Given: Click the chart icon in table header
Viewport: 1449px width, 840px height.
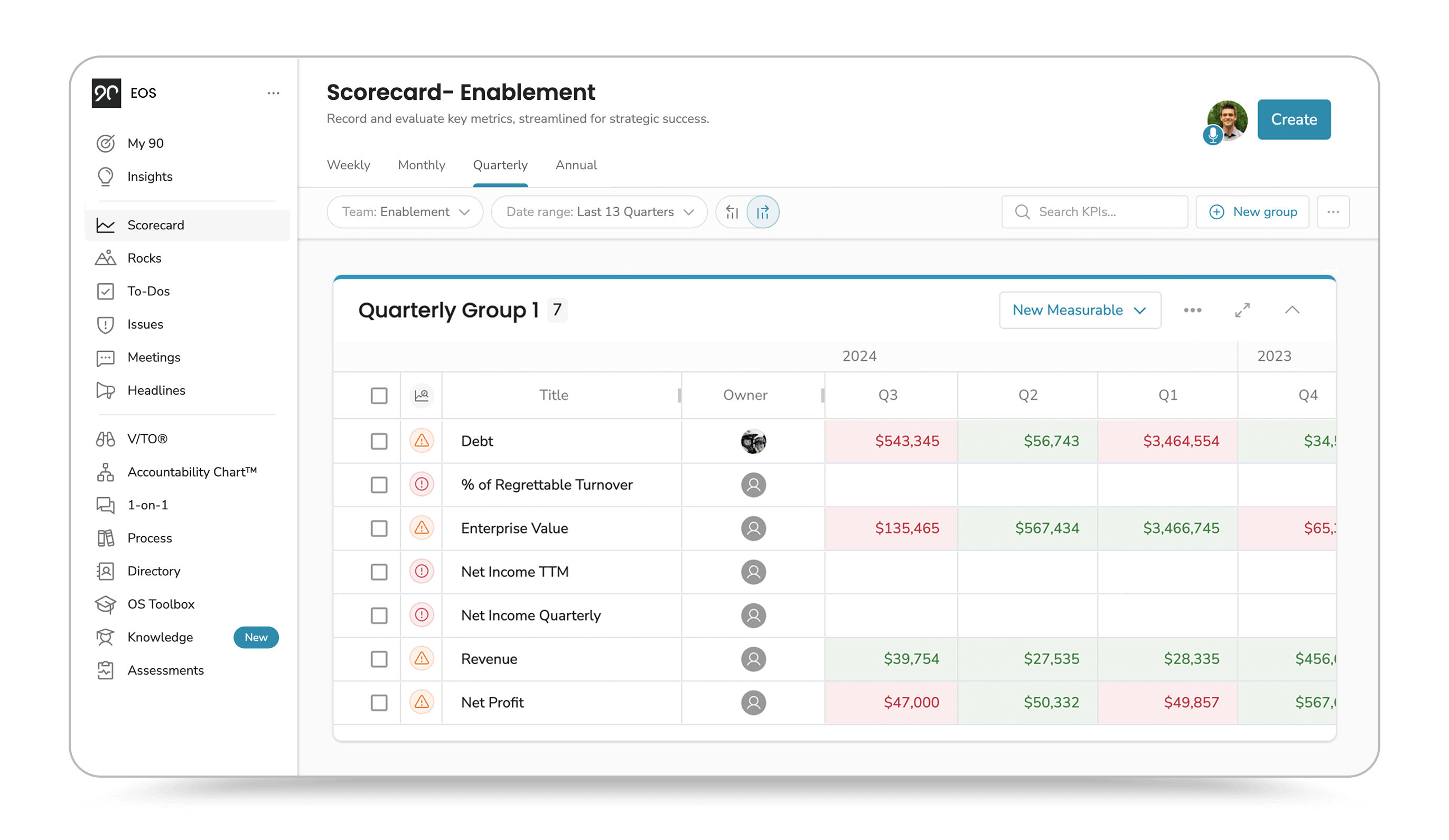Looking at the screenshot, I should click(422, 395).
